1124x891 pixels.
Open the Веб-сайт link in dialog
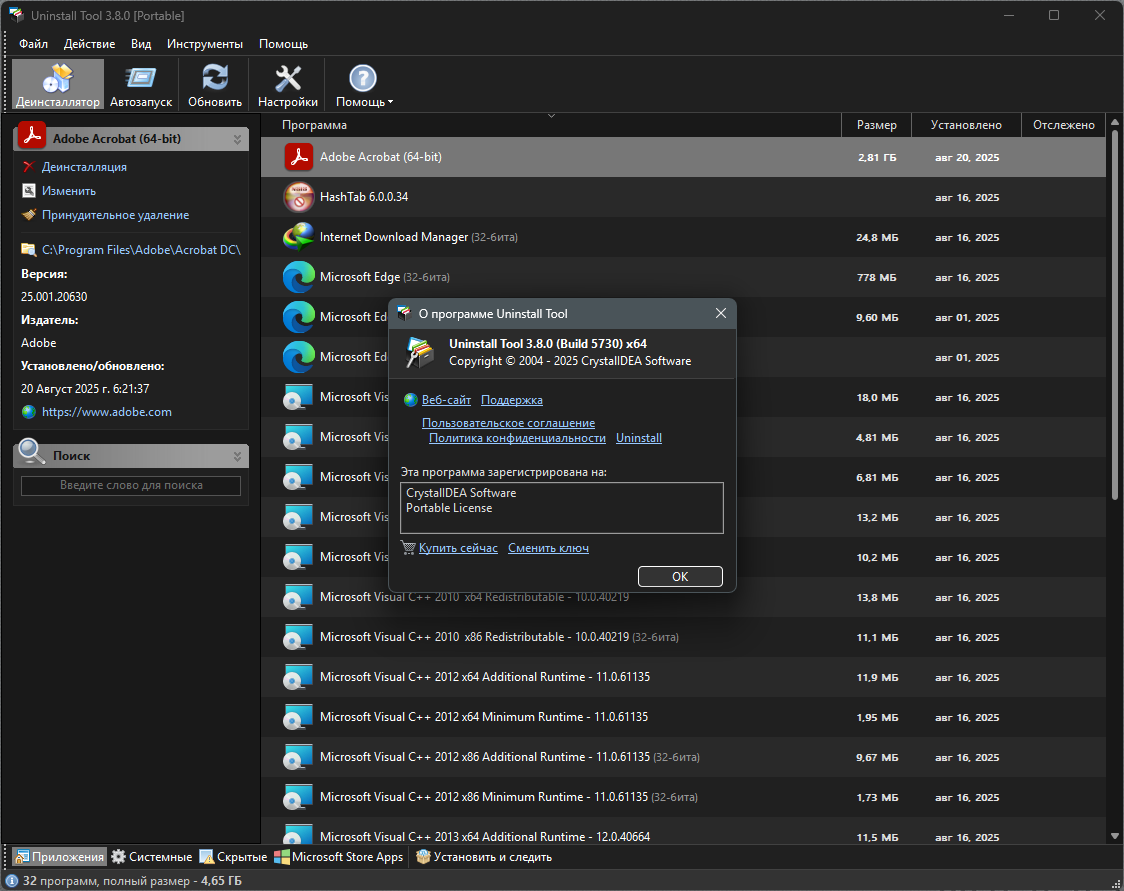pos(446,400)
